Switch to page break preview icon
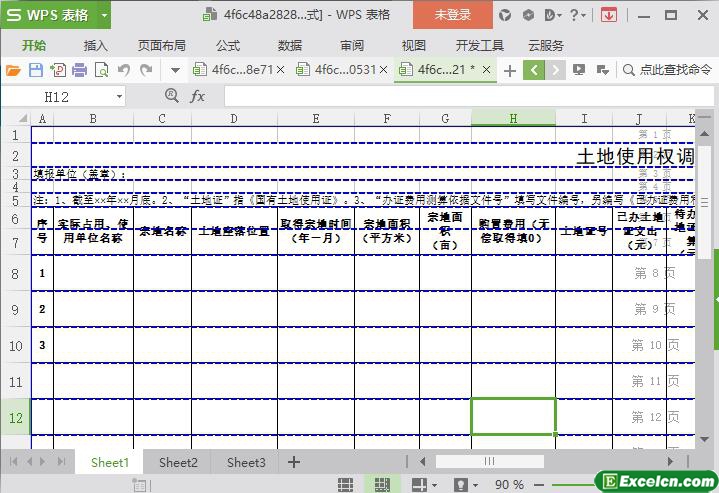Image resolution: width=719 pixels, height=493 pixels. pos(382,484)
